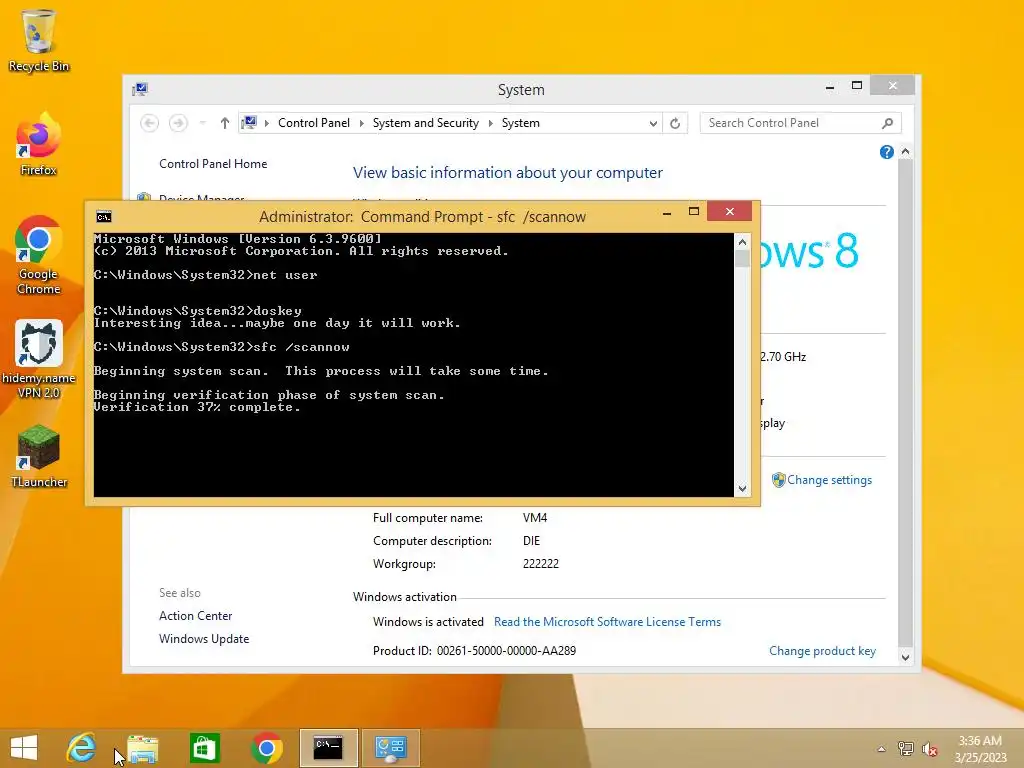This screenshot has width=1024, height=768.
Task: Expand arrow after Control Panel breadcrumb
Action: click(361, 123)
